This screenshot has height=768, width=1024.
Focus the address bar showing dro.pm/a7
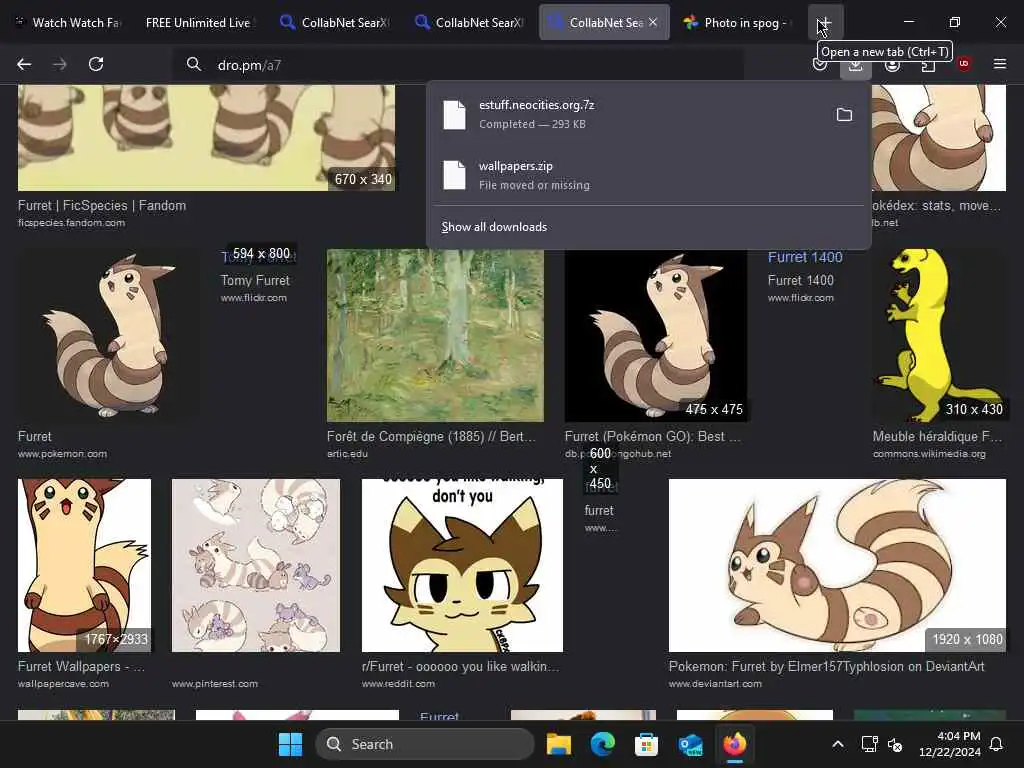point(457,65)
